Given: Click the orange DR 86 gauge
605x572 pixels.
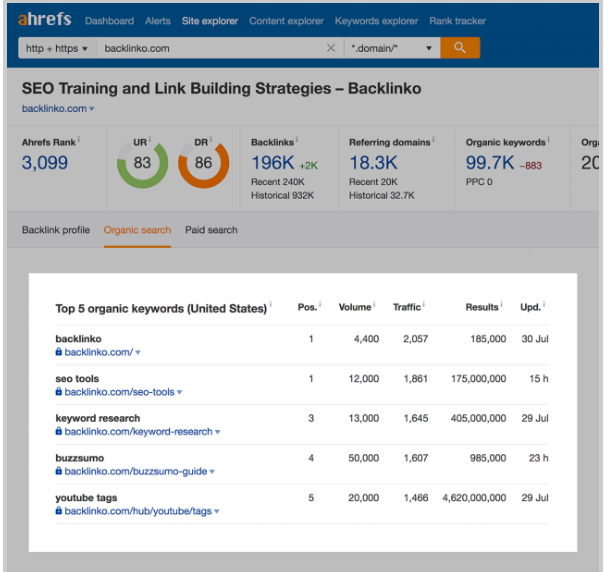Looking at the screenshot, I should pyautogui.click(x=203, y=163).
